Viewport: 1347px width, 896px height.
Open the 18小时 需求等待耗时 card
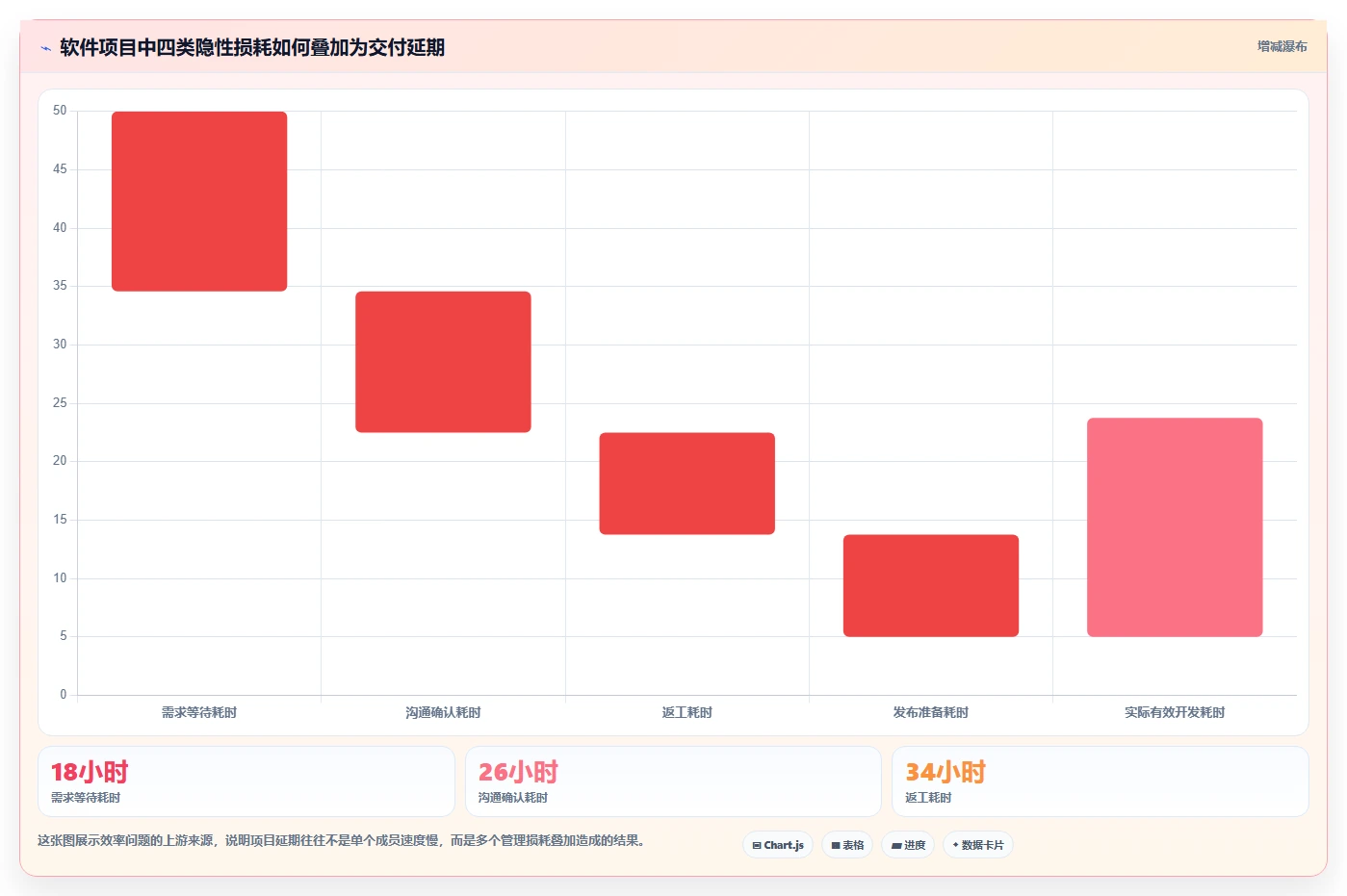tap(246, 781)
